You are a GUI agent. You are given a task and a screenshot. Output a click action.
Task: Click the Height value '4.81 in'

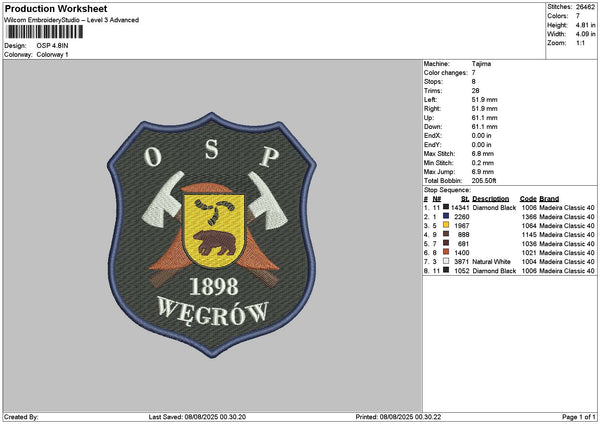coord(585,25)
